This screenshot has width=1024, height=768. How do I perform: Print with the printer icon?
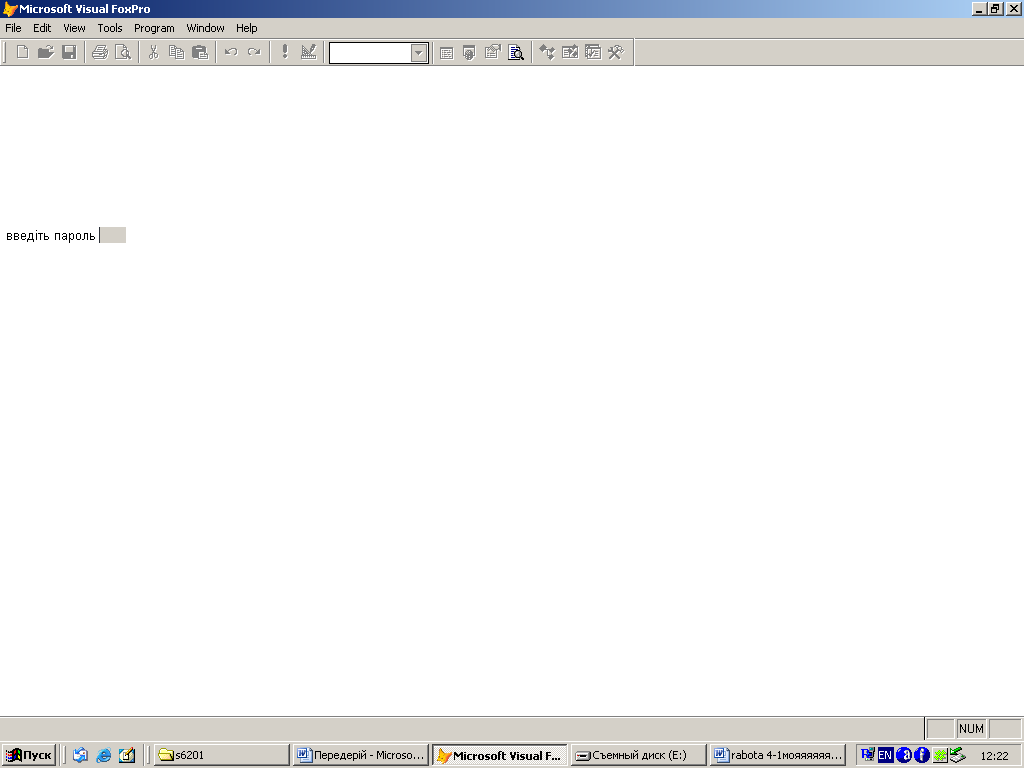(100, 52)
